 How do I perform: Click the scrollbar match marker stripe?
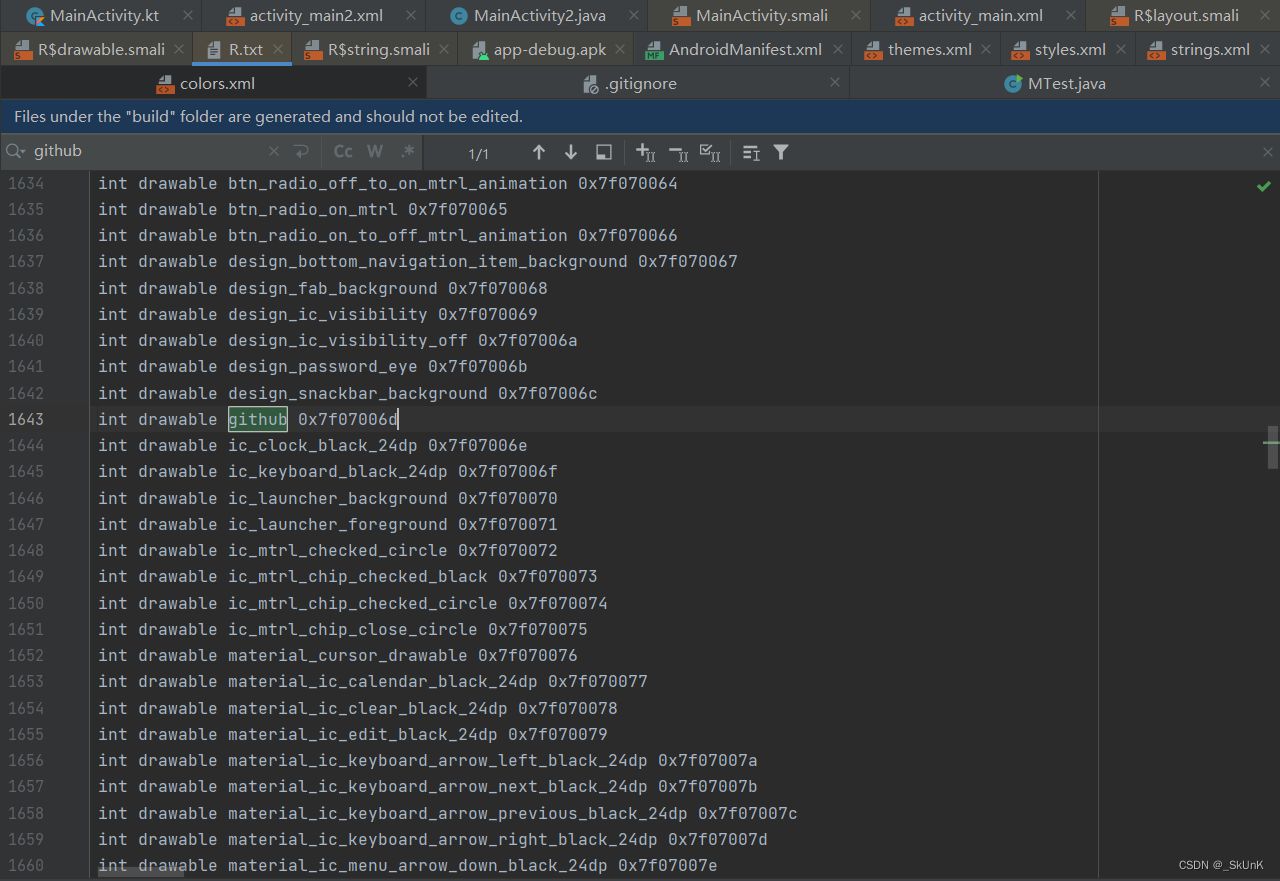(1272, 440)
